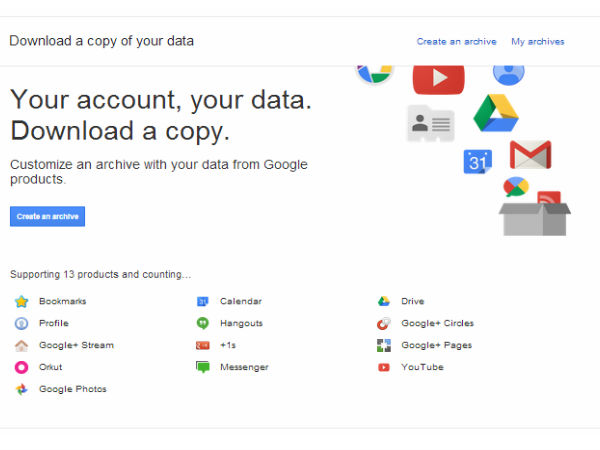Screen dimensions: 600x450
Task: Click the Orkut pink circle icon
Action: point(21,367)
